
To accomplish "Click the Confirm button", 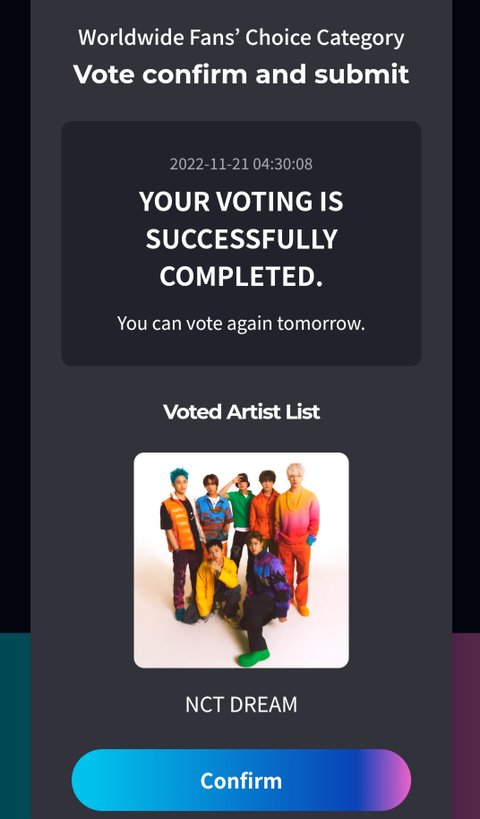I will point(241,780).
